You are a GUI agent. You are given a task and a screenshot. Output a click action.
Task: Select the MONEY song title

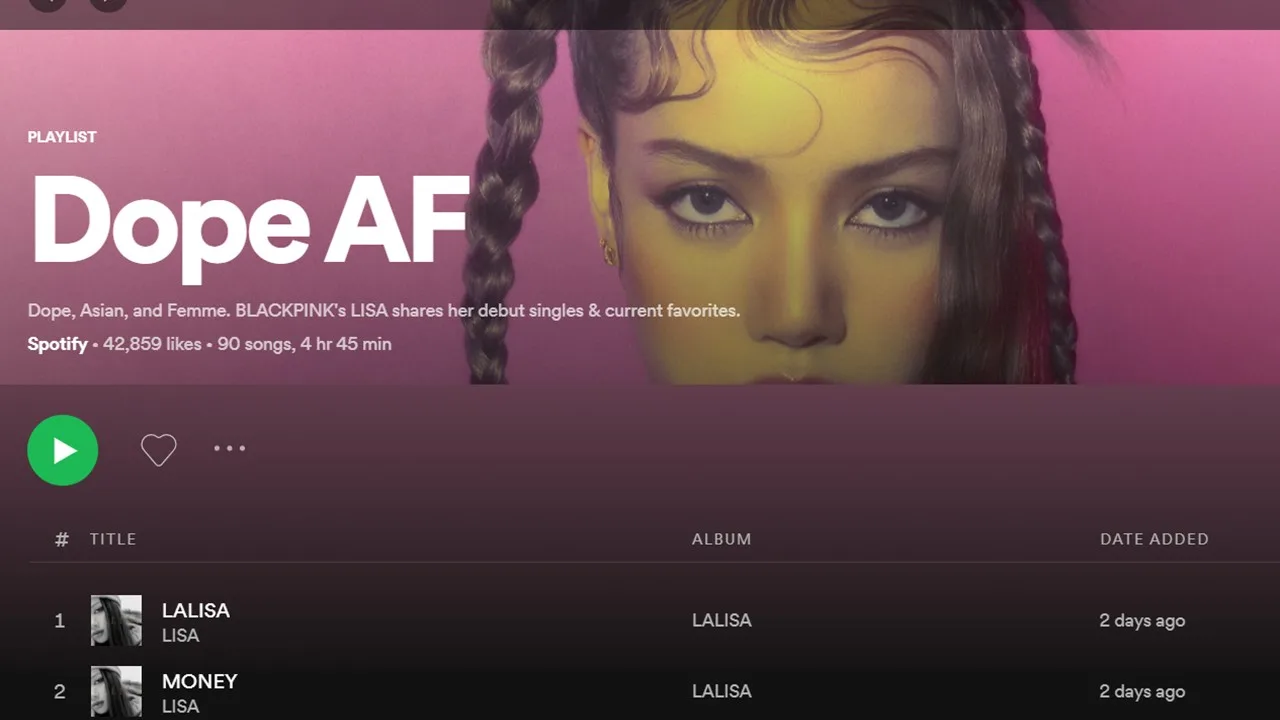tap(200, 681)
